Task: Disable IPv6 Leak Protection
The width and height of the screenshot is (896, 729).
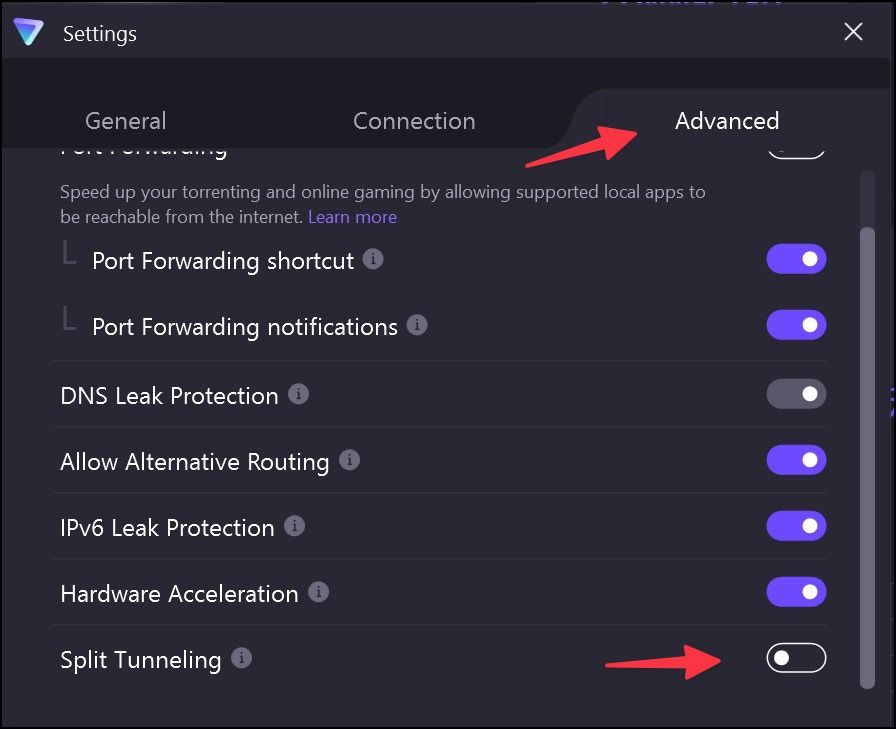Action: pyautogui.click(x=796, y=526)
